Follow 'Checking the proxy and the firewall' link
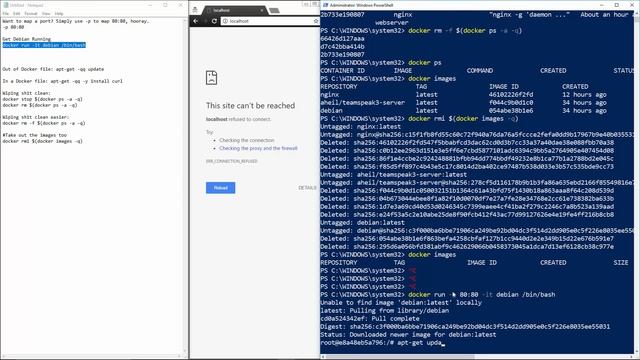The width and height of the screenshot is (640, 360). (x=258, y=148)
